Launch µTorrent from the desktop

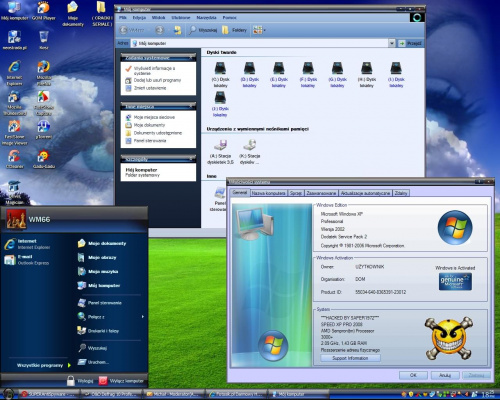click(44, 129)
